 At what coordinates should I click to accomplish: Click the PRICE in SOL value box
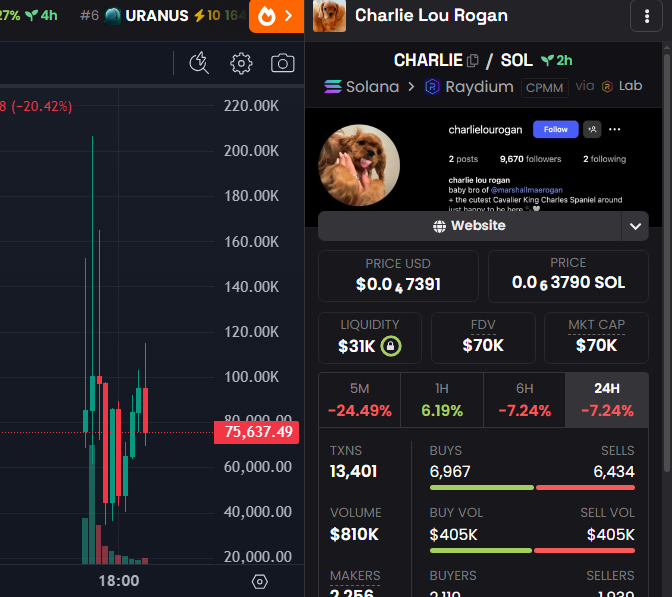(568, 276)
